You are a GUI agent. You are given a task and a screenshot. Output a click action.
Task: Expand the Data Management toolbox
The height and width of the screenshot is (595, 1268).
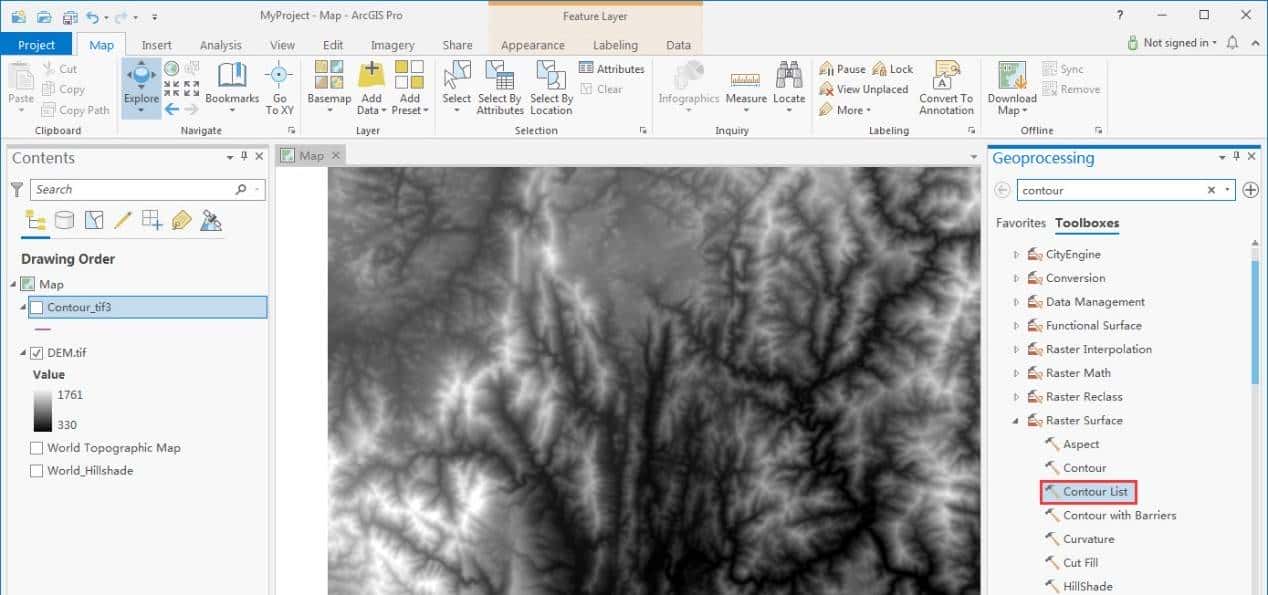1017,301
